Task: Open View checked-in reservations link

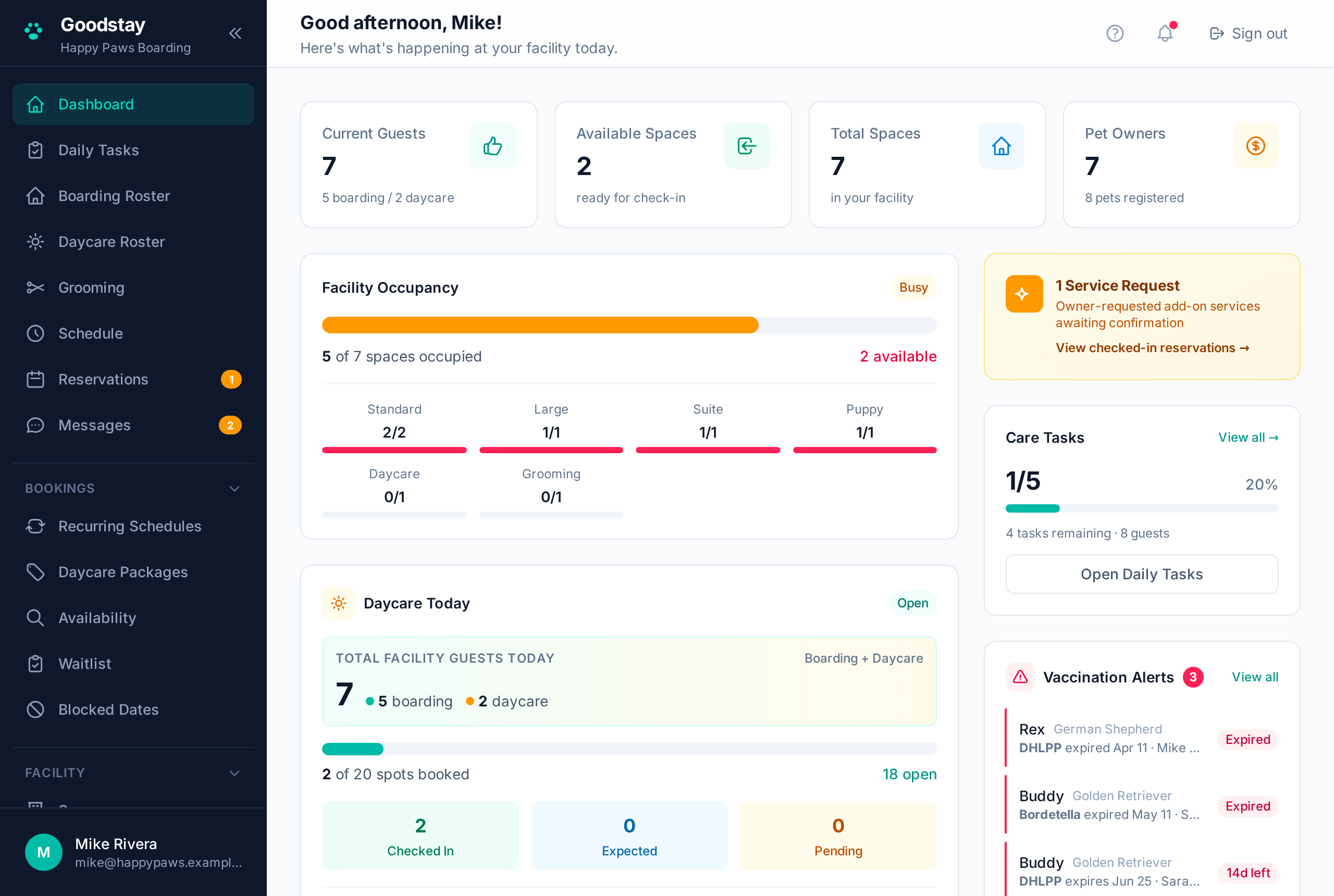Action: pos(1152,348)
